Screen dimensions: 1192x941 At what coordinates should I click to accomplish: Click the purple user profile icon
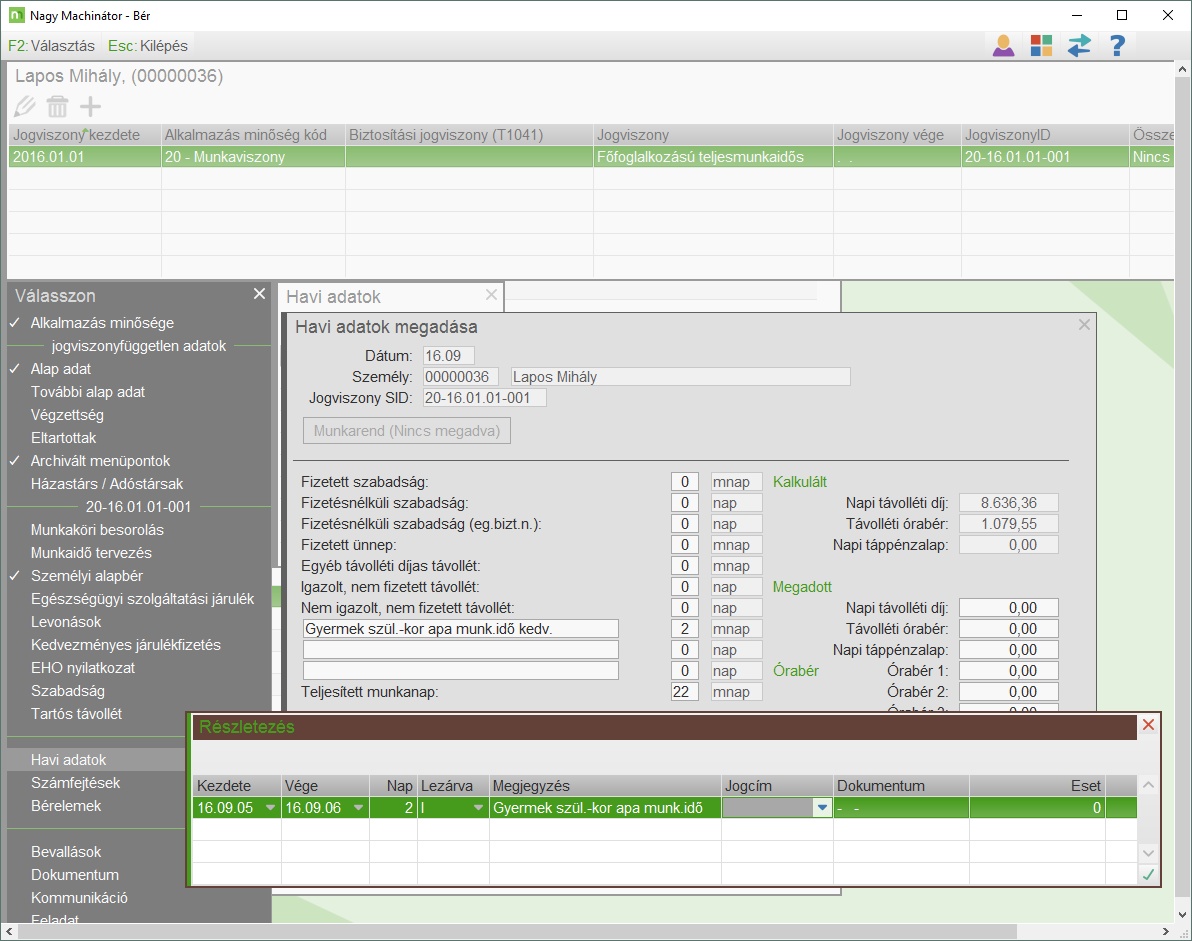1003,45
